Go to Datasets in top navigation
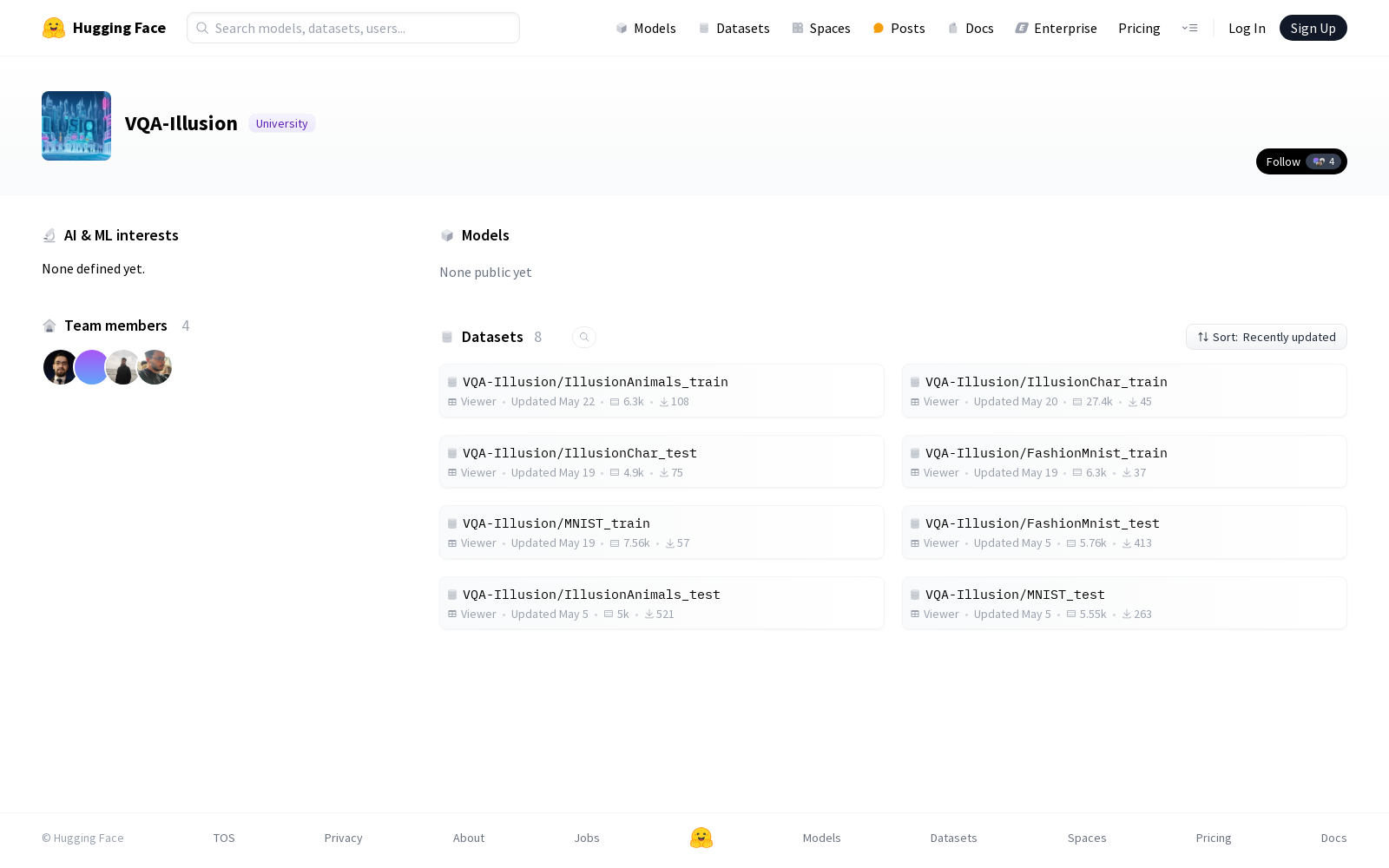Viewport: 1389px width, 868px height. point(734,28)
